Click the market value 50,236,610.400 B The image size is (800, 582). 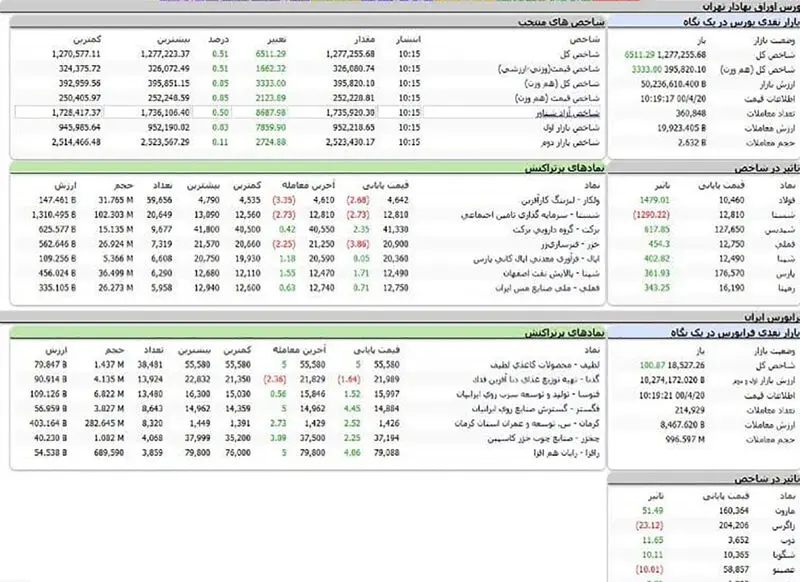673,84
